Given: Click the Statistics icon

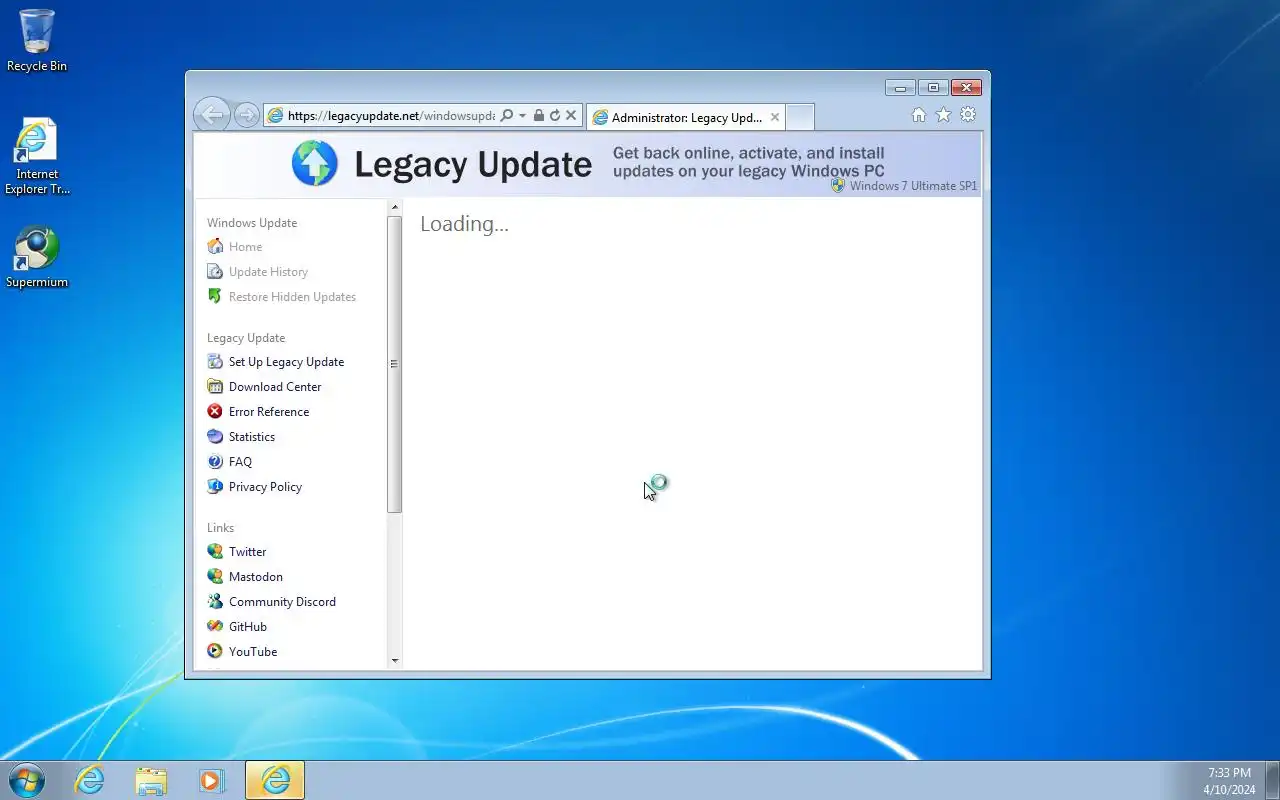Looking at the screenshot, I should click(214, 436).
